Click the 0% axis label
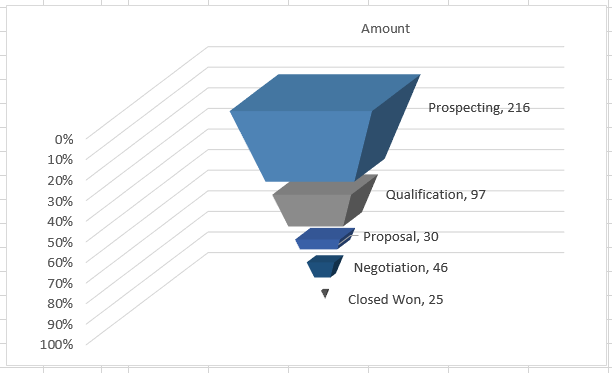Image resolution: width=612 pixels, height=373 pixels. pos(64,139)
